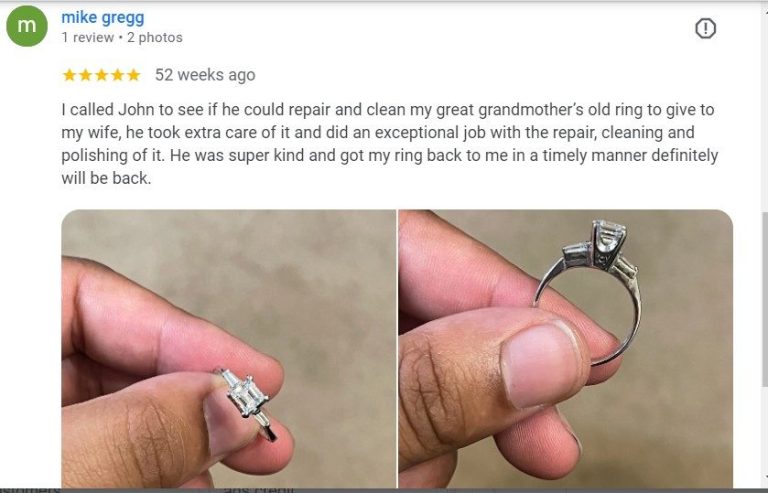Click the second yellow rating star
768x493 pixels.
coord(85,75)
